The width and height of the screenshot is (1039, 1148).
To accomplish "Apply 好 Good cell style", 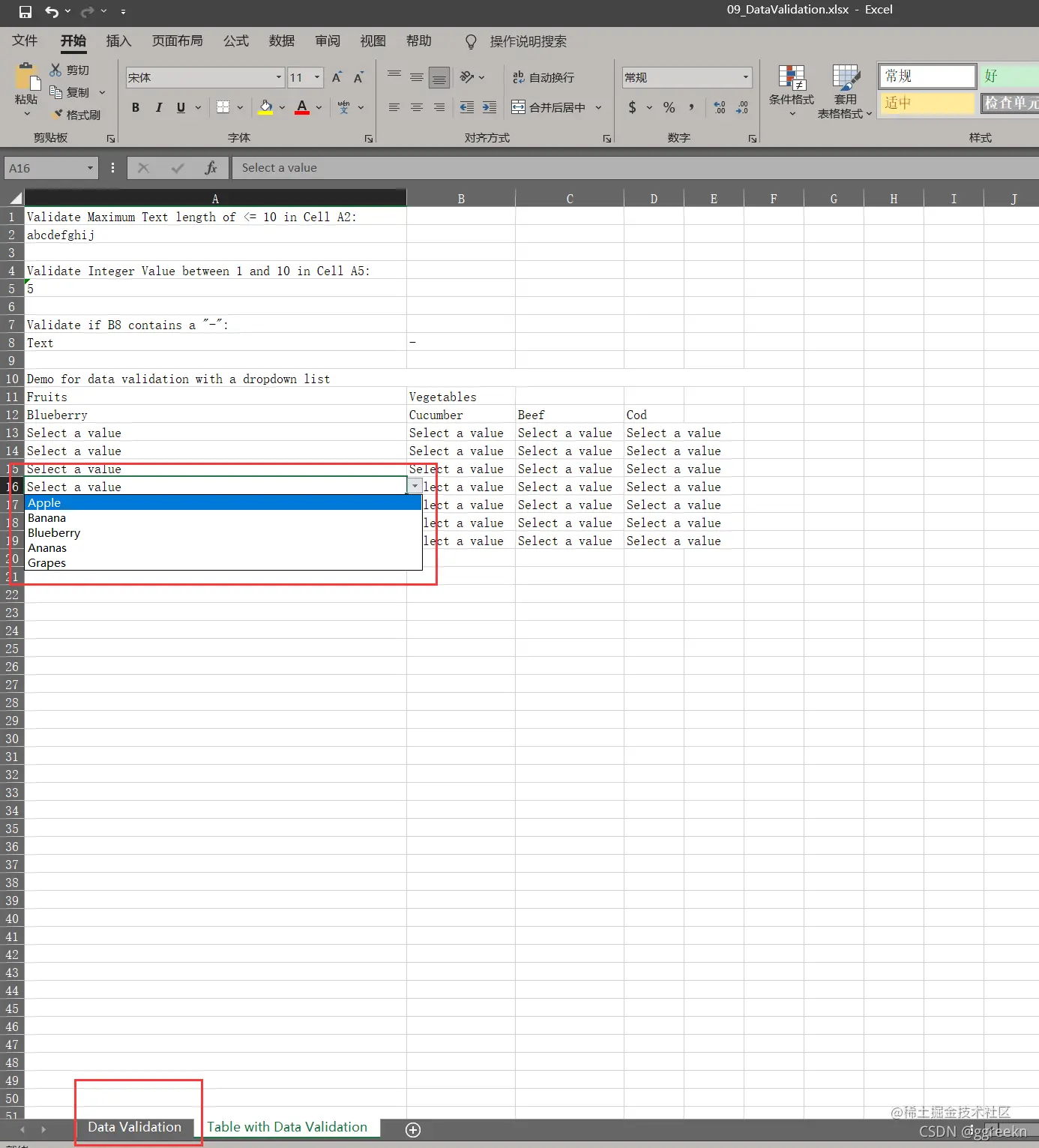I will pyautogui.click(x=1009, y=76).
